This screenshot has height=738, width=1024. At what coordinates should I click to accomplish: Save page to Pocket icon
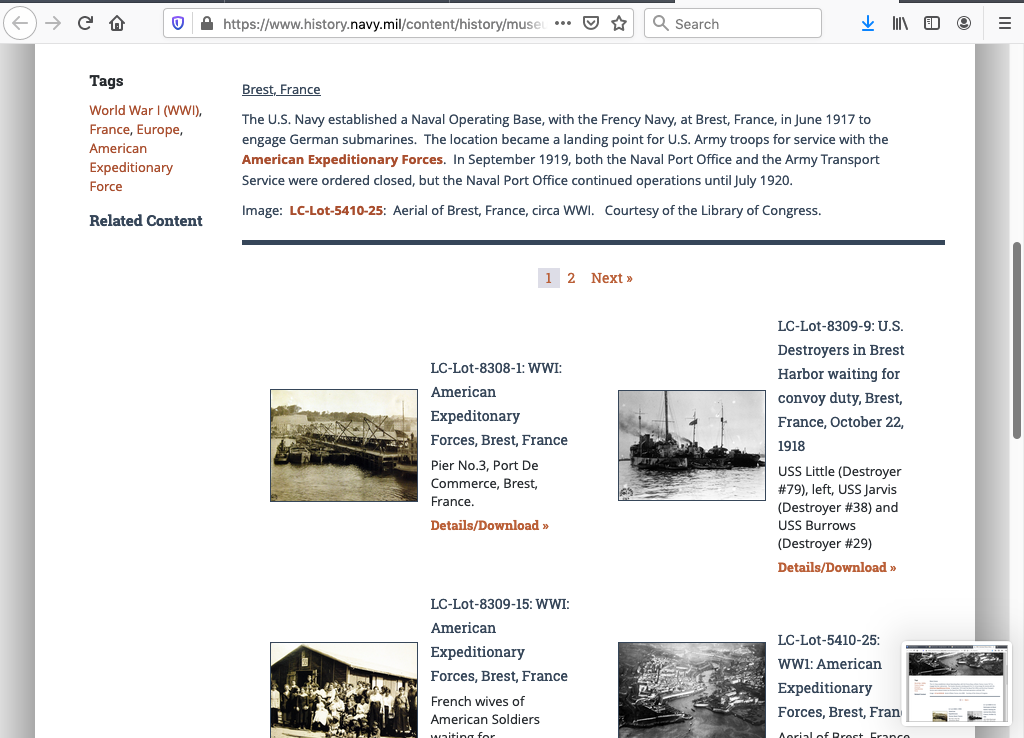[x=591, y=23]
